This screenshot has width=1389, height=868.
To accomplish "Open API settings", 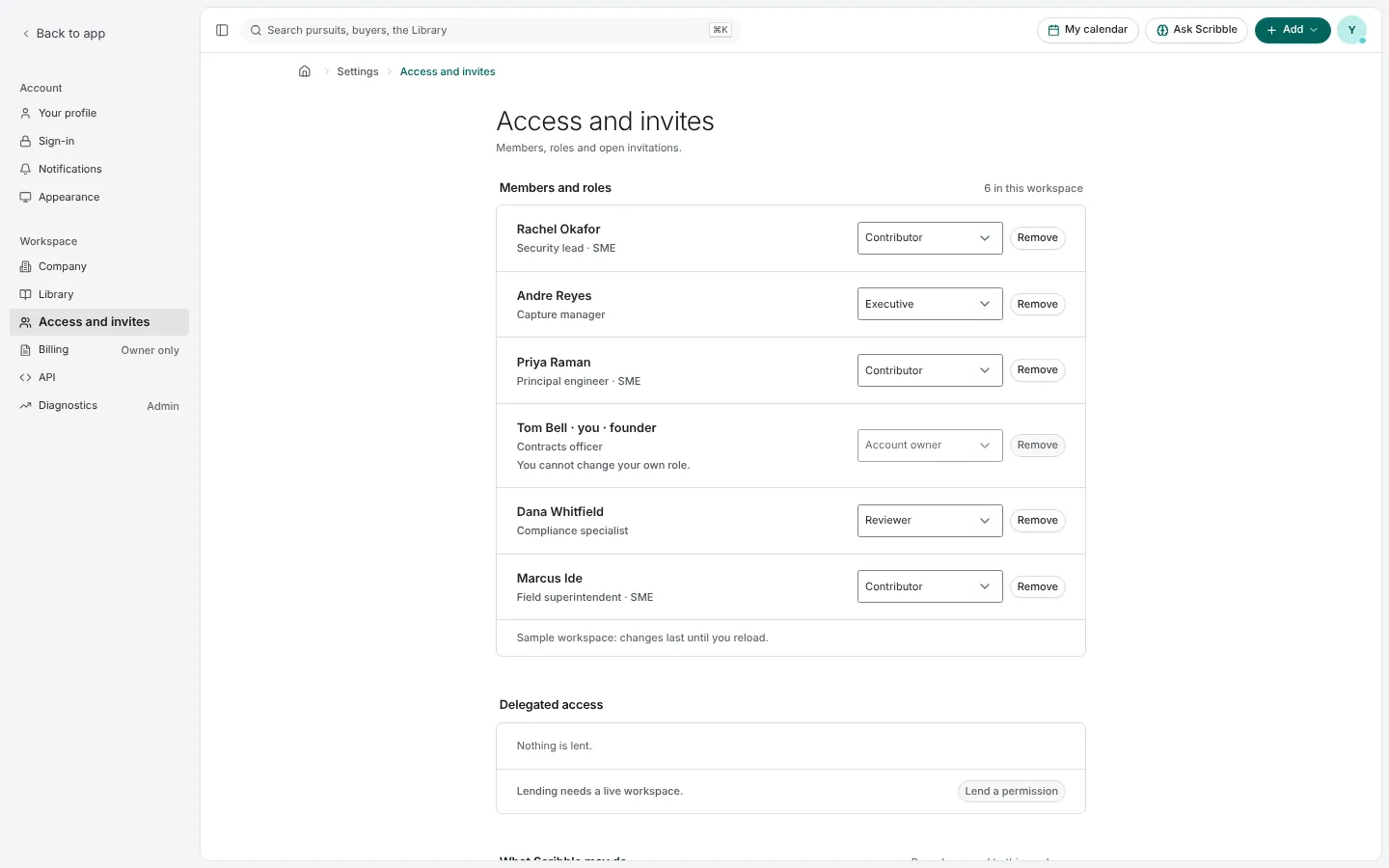I will coord(99,377).
